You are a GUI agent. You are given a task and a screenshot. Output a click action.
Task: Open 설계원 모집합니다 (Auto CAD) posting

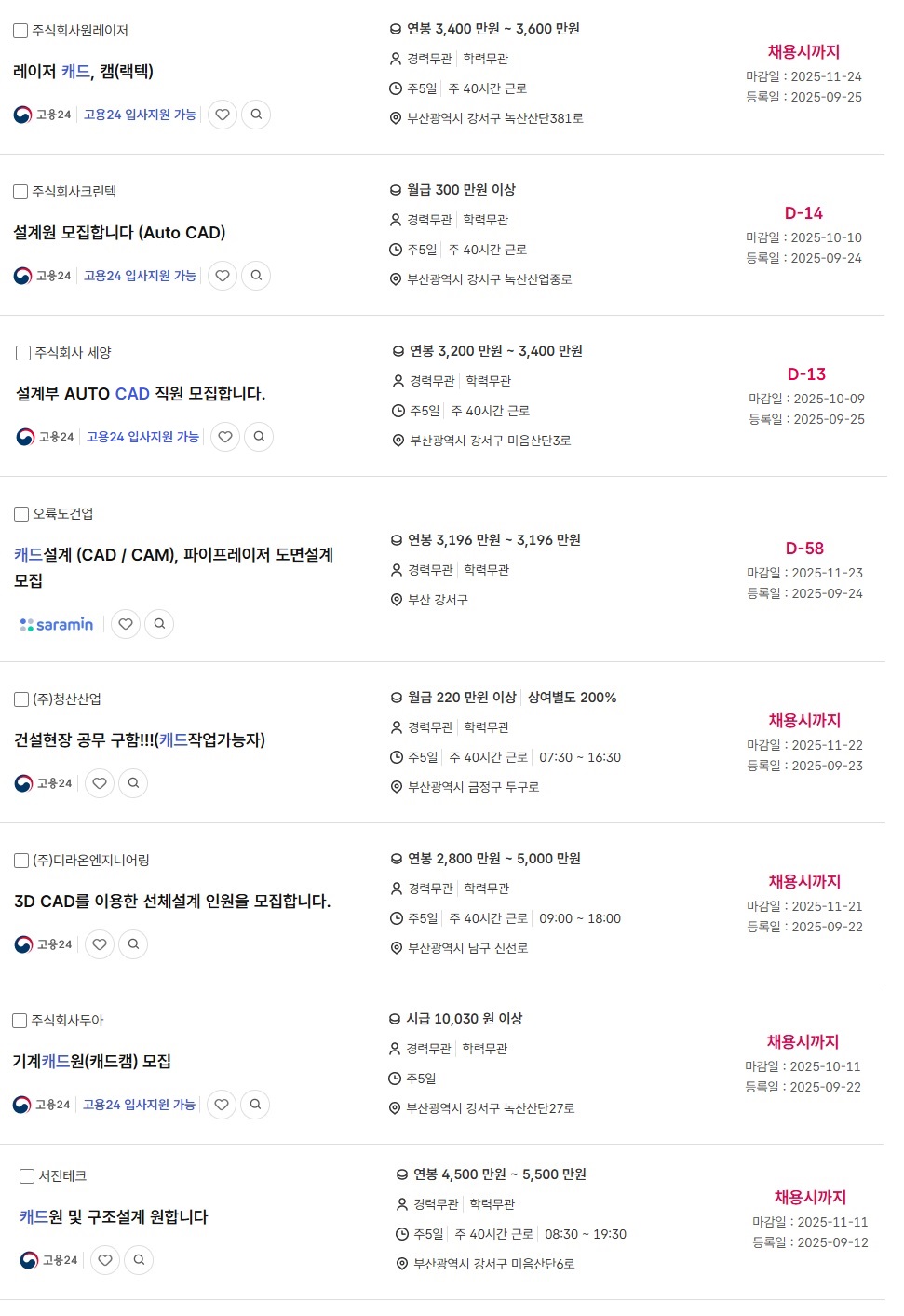coord(119,233)
